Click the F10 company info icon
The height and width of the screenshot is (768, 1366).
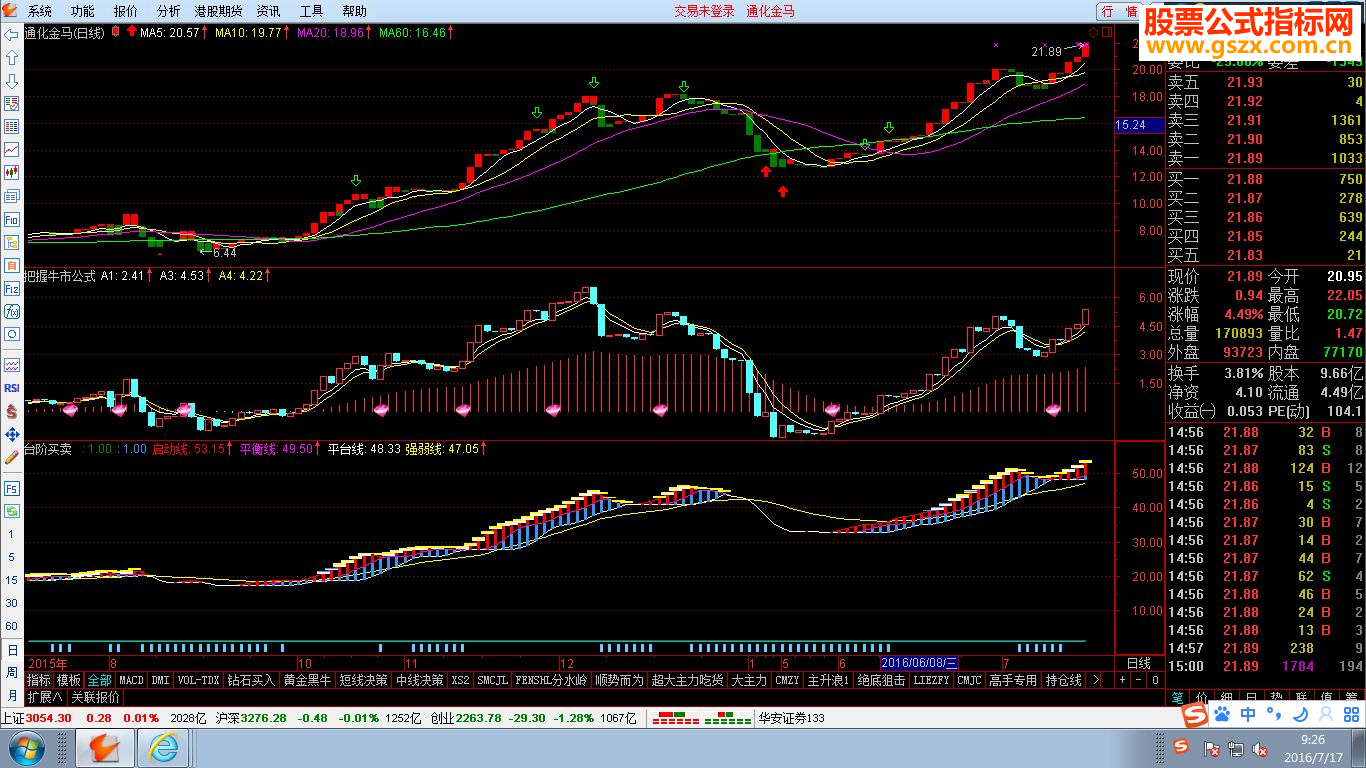(12, 219)
